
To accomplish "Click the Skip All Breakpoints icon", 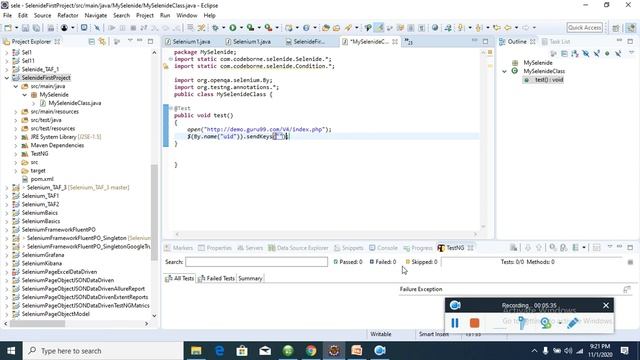I will coord(97,28).
